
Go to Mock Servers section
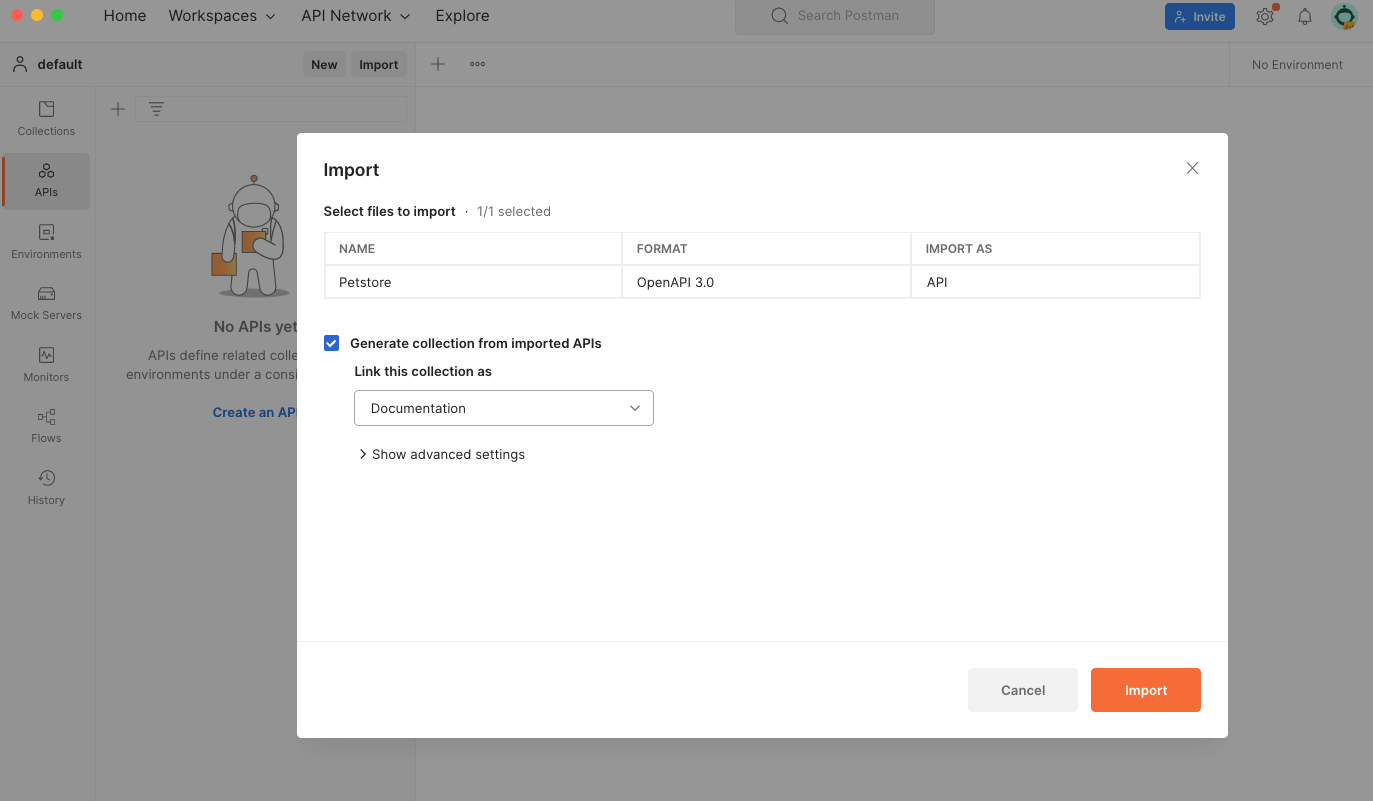[45, 302]
